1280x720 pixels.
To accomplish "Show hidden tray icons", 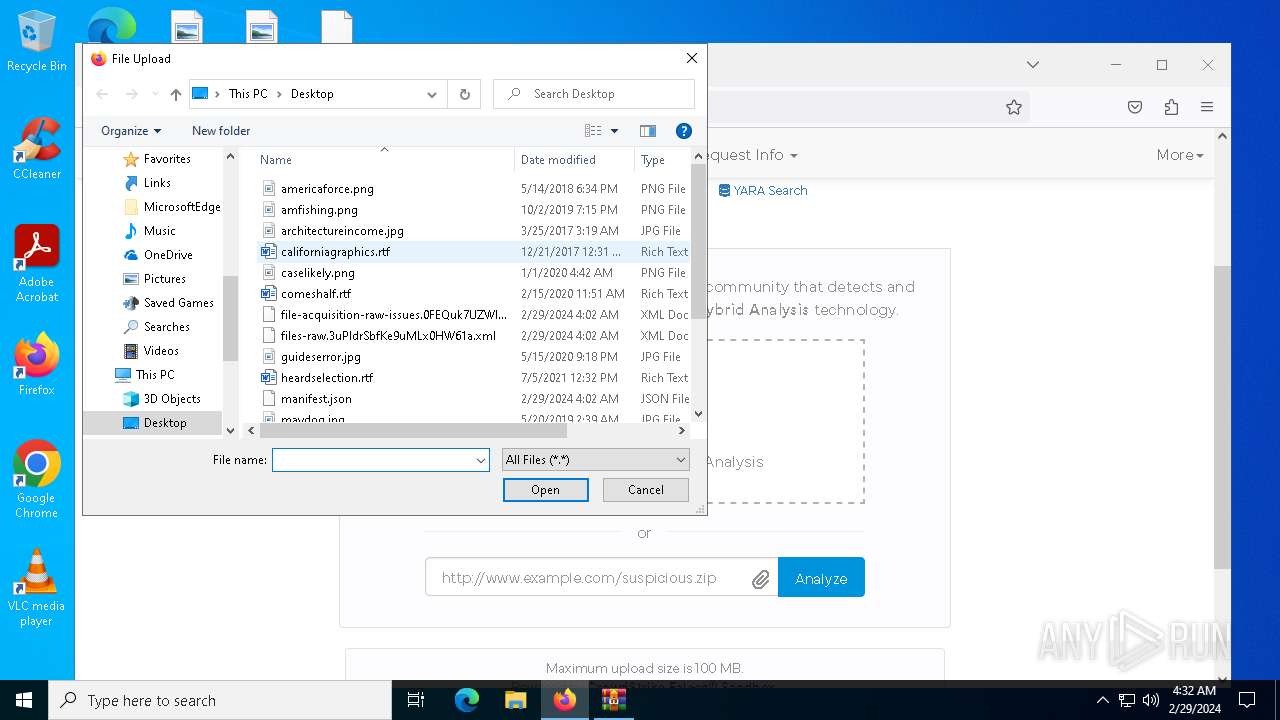I will click(1103, 700).
